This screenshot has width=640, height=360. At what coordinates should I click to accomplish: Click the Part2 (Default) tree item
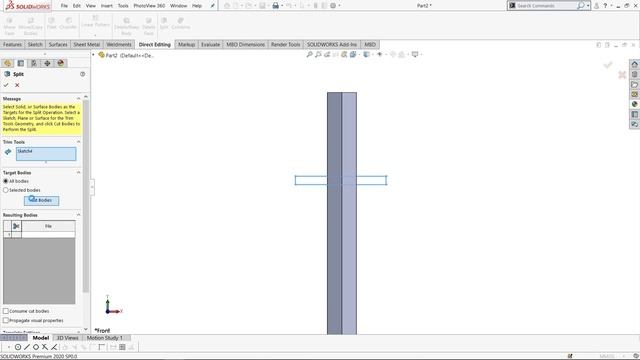[x=126, y=55]
